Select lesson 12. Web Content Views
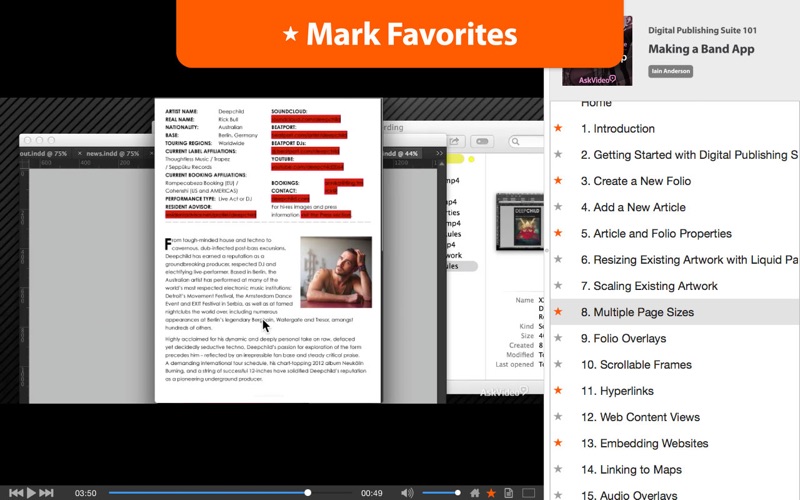 coord(640,417)
